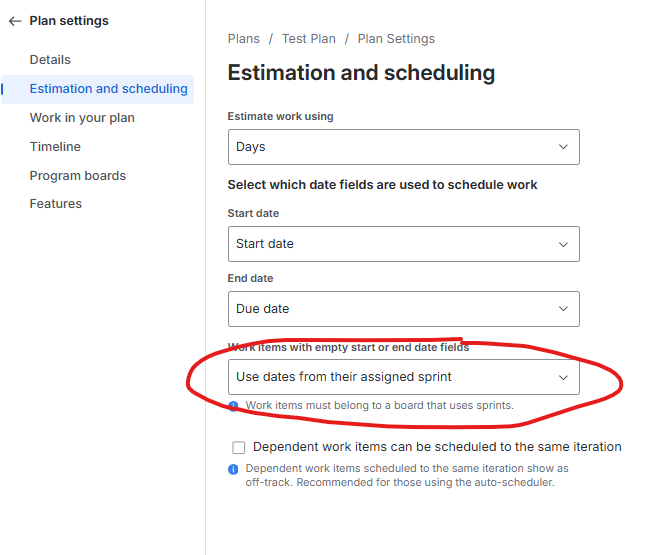Open Program boards settings

pyautogui.click(x=78, y=176)
